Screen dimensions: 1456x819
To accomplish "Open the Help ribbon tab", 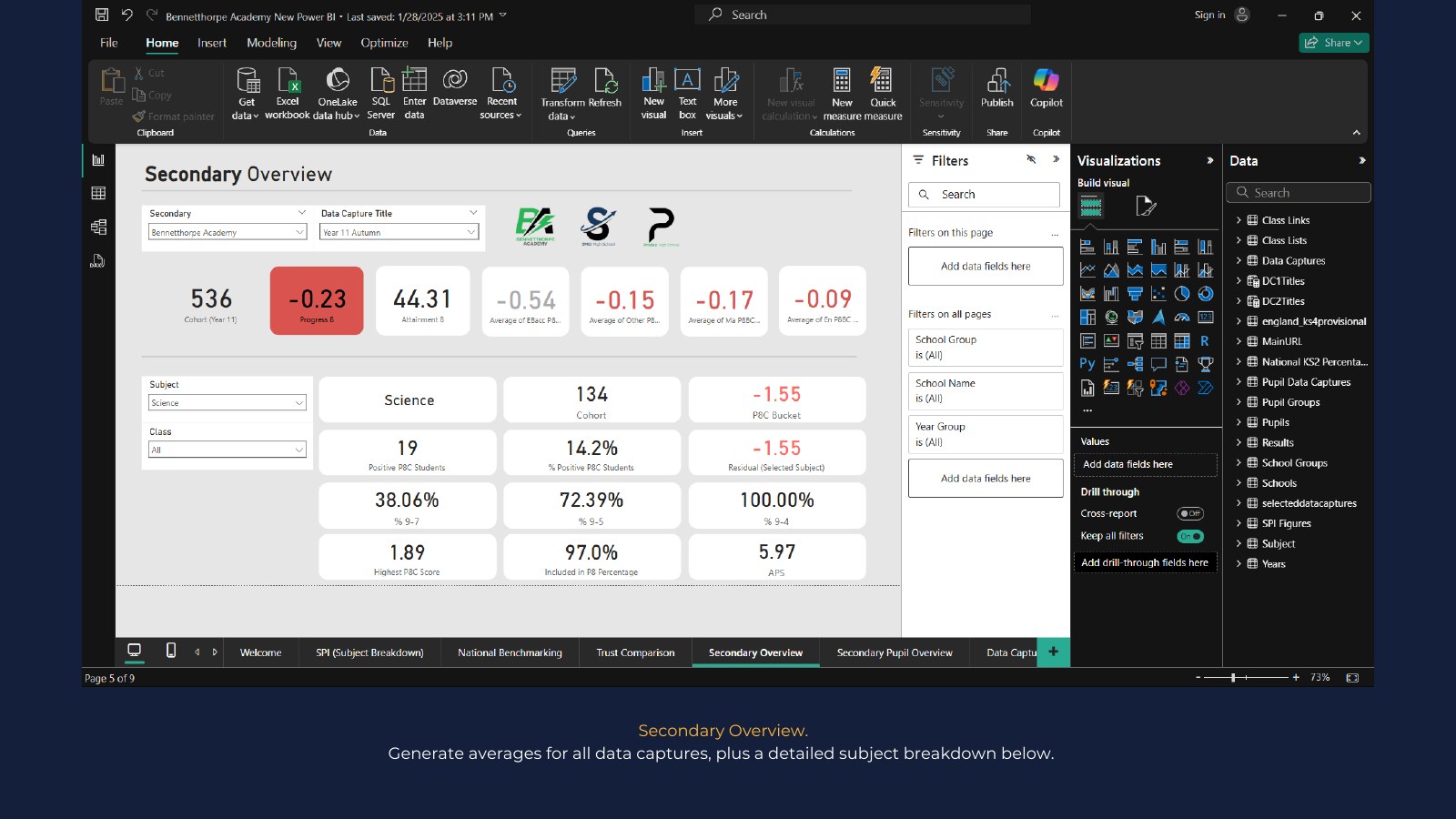I will click(440, 43).
